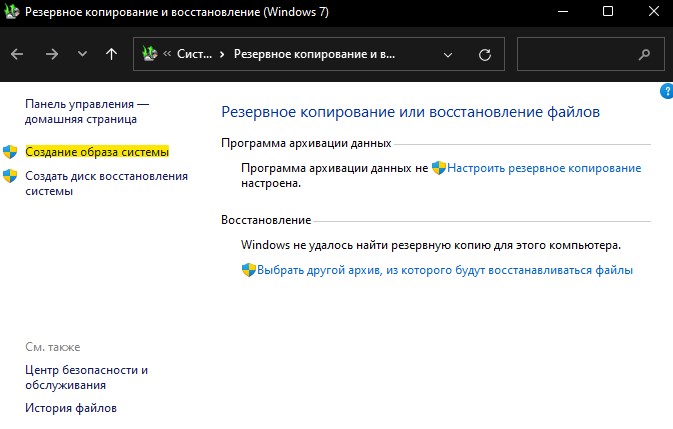
Task: Click shield icon beside Создать диск восстановления
Action: [x=10, y=176]
